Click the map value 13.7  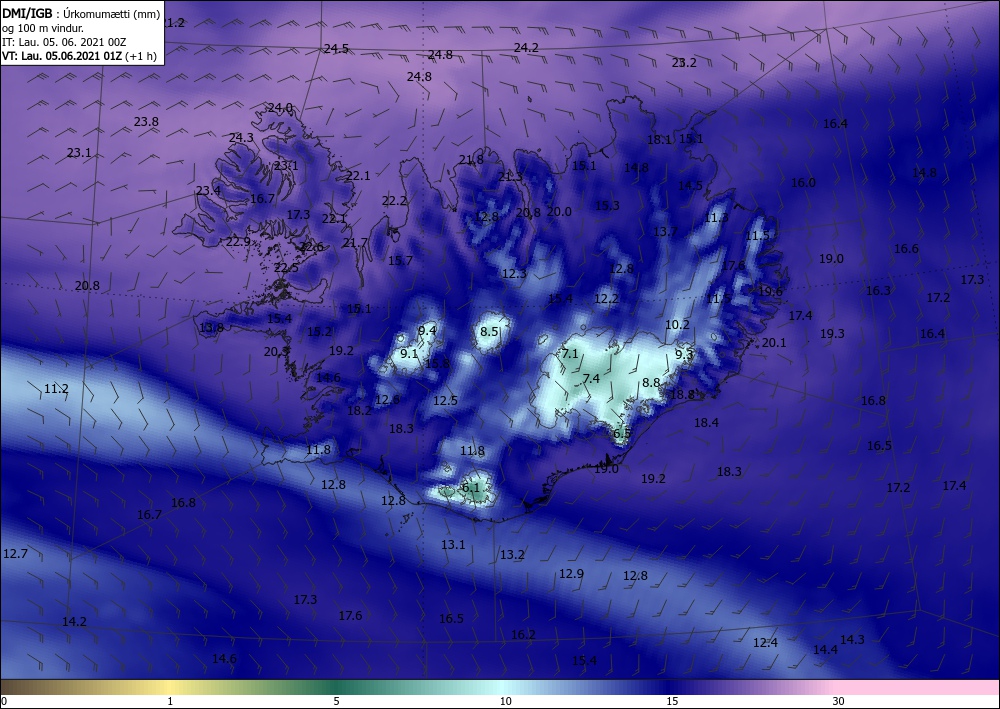click(665, 231)
